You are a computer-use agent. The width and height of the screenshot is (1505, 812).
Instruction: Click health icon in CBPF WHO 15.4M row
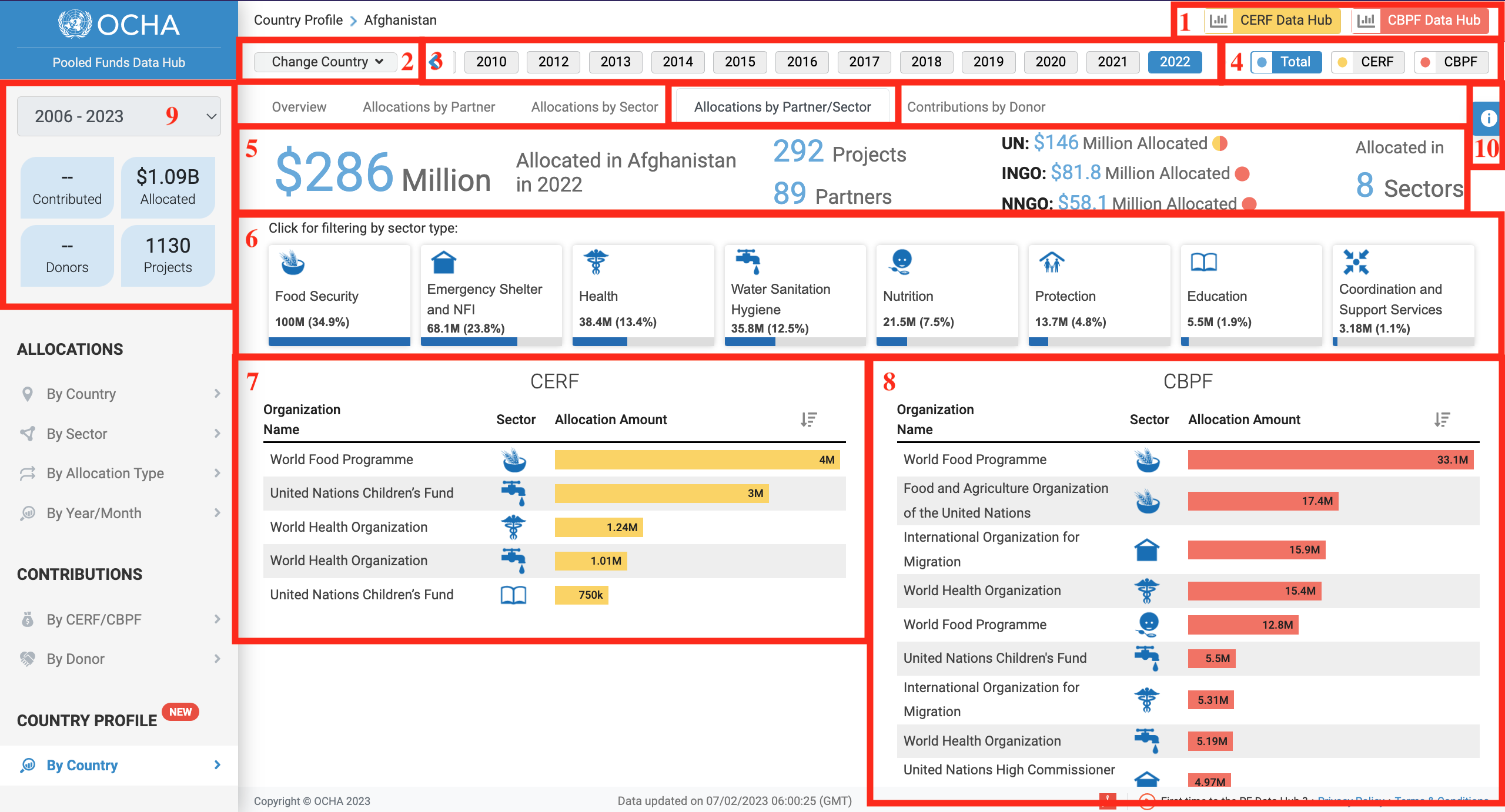tap(1147, 591)
